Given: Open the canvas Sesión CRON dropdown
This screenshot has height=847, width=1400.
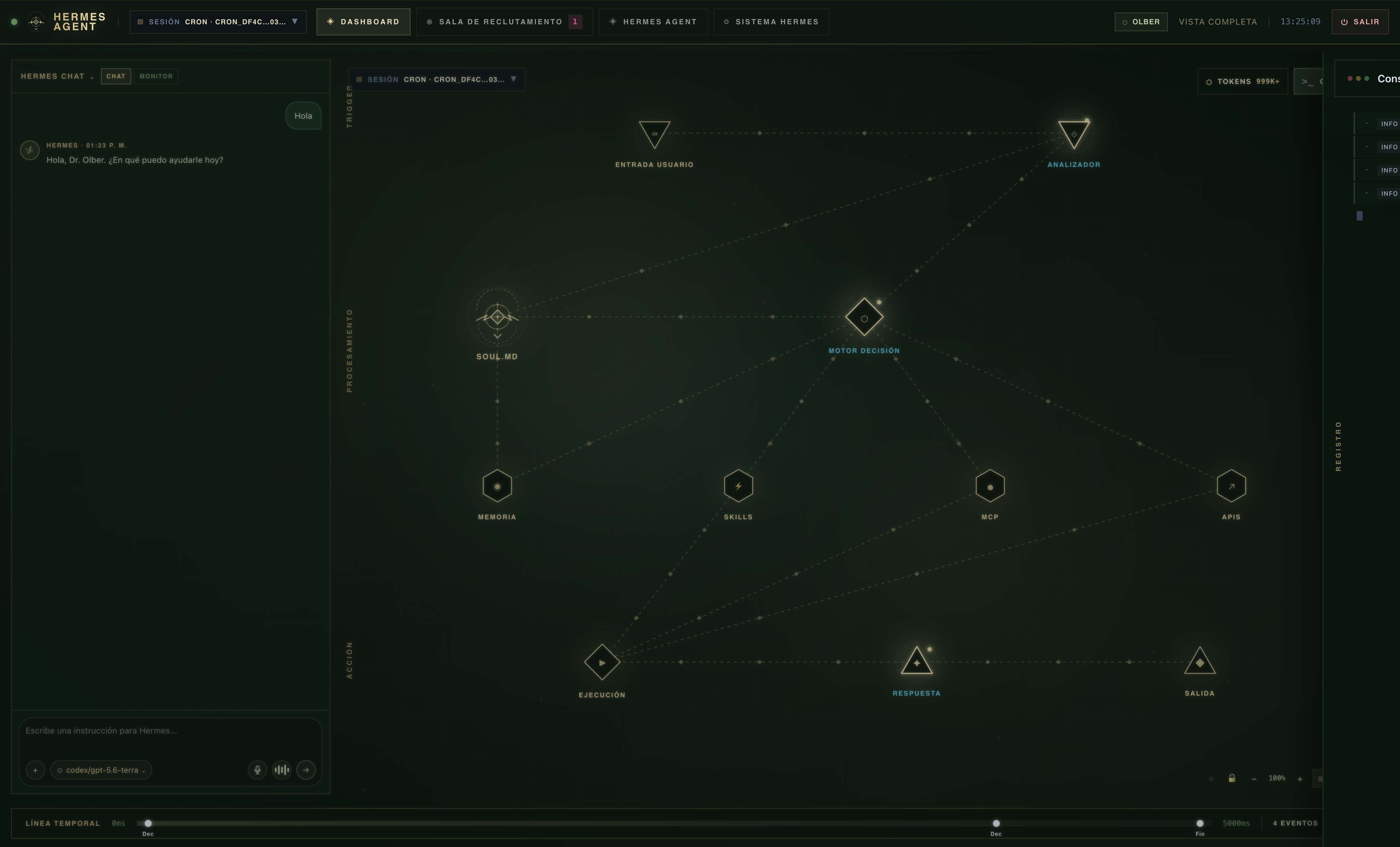Looking at the screenshot, I should pyautogui.click(x=436, y=79).
